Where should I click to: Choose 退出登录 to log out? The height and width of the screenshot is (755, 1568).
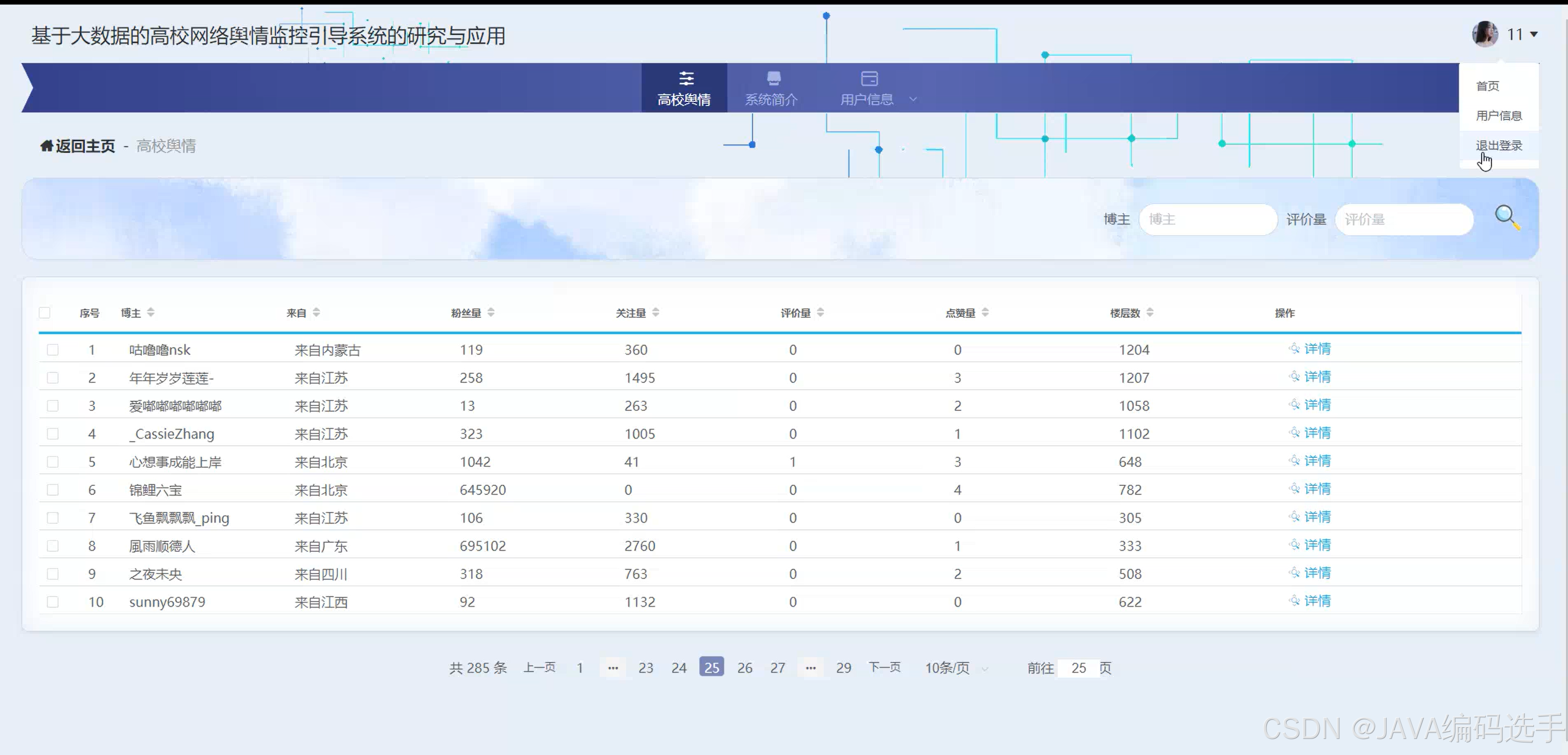tap(1499, 145)
